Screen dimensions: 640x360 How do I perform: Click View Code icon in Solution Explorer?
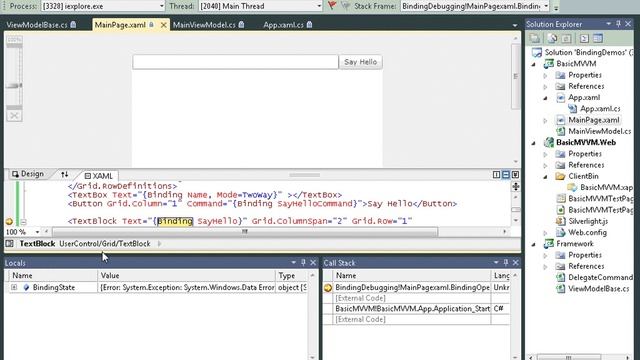(584, 38)
